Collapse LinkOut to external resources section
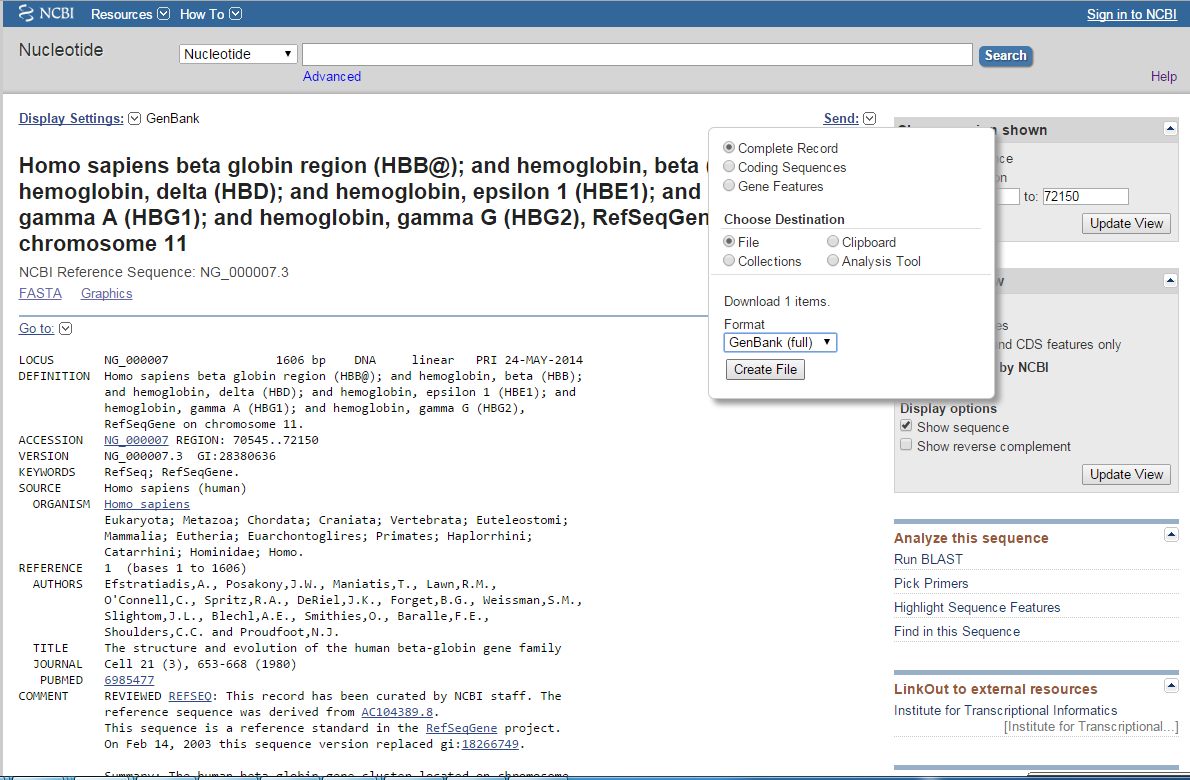Screen dimensions: 1190x780 point(1170,686)
